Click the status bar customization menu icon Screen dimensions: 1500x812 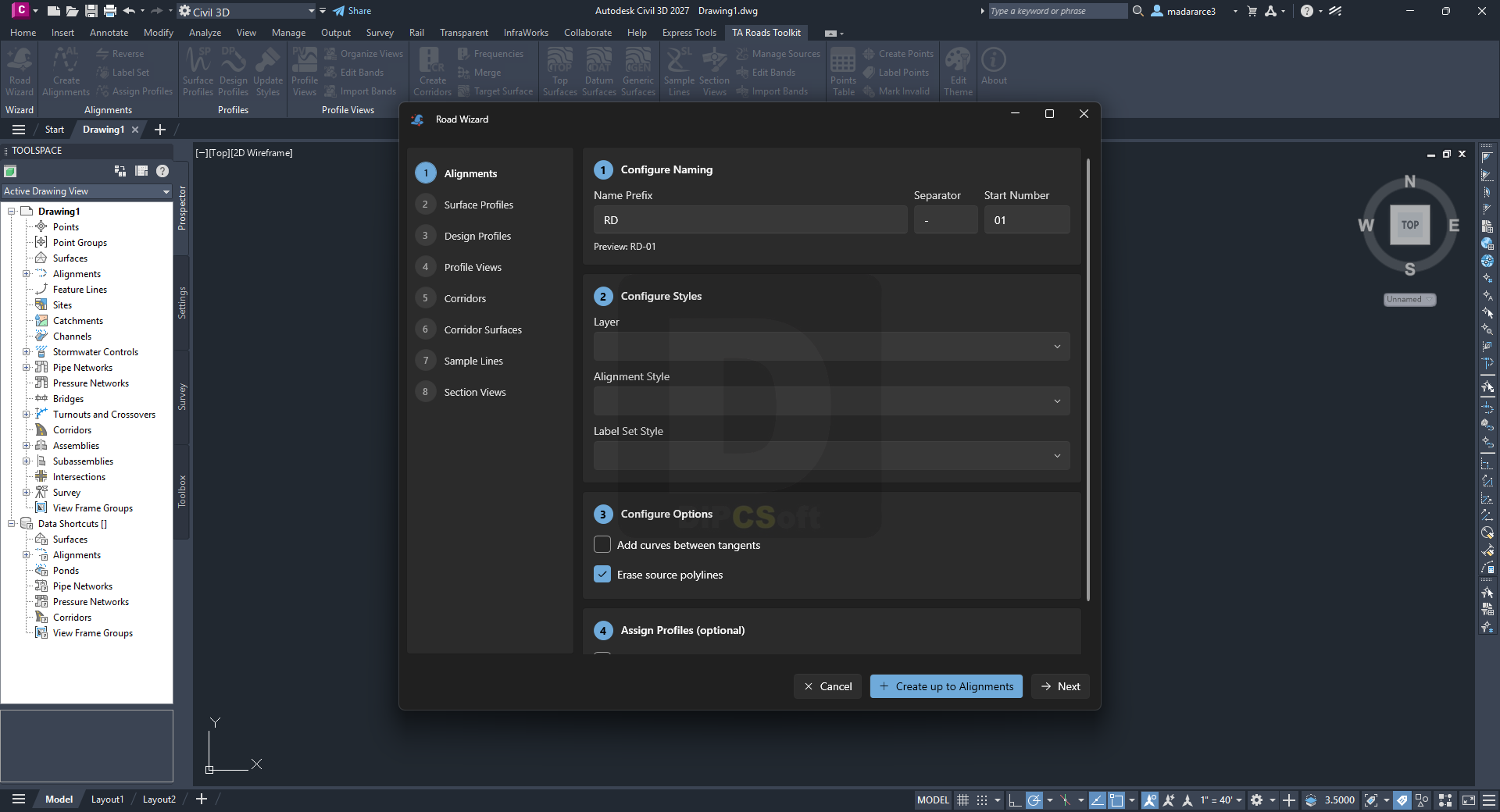point(1489,800)
